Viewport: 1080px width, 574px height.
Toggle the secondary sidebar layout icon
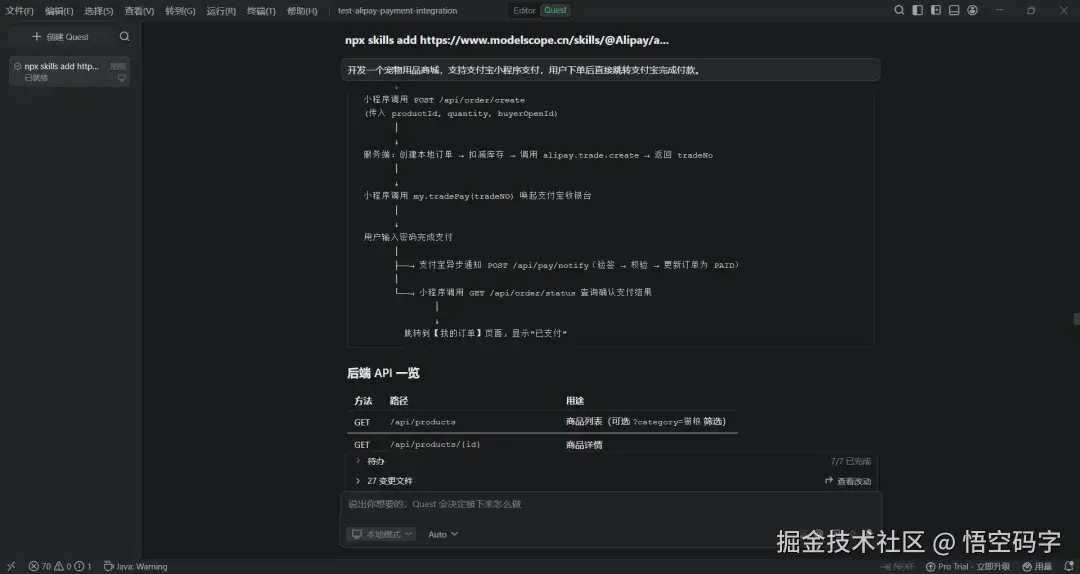coord(936,10)
